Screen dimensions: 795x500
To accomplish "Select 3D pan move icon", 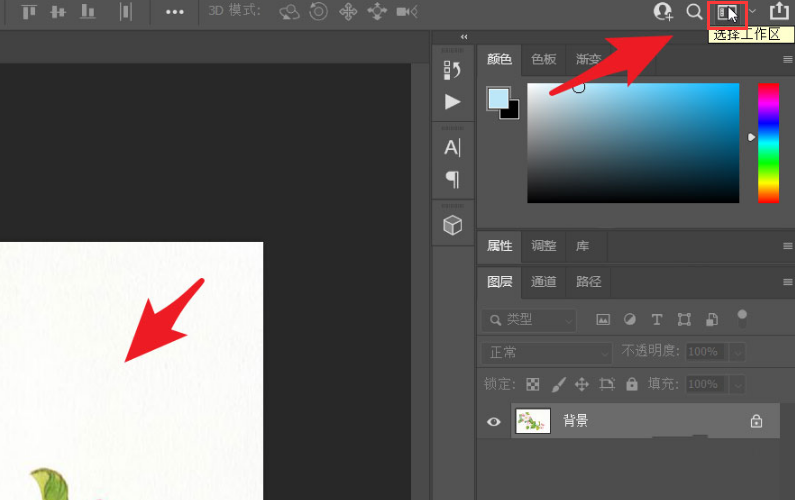I will click(348, 11).
